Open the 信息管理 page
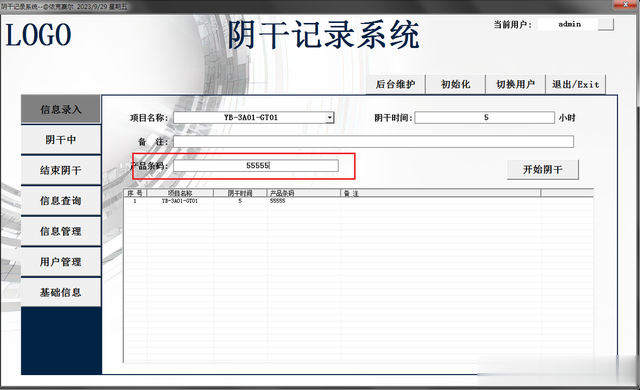The width and height of the screenshot is (640, 390). coord(60,231)
